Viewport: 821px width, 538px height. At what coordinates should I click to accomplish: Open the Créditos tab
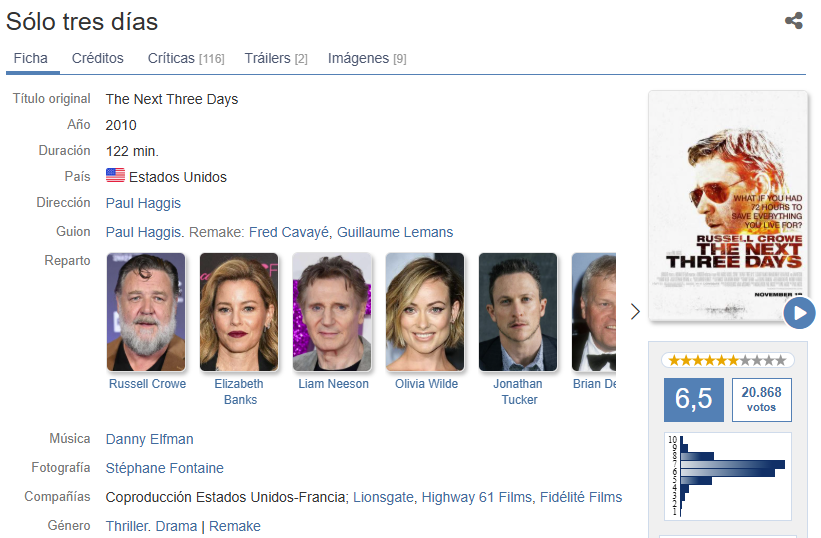coord(98,58)
